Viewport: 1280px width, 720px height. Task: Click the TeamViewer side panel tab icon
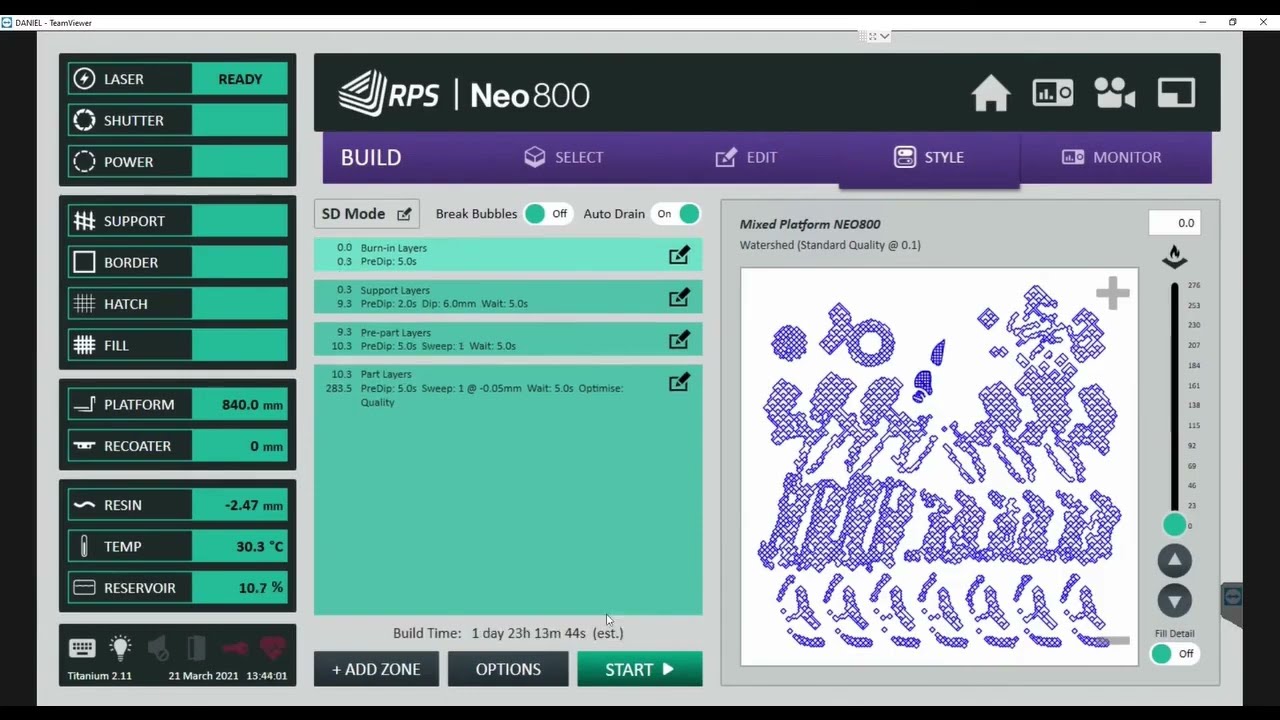tap(1232, 597)
